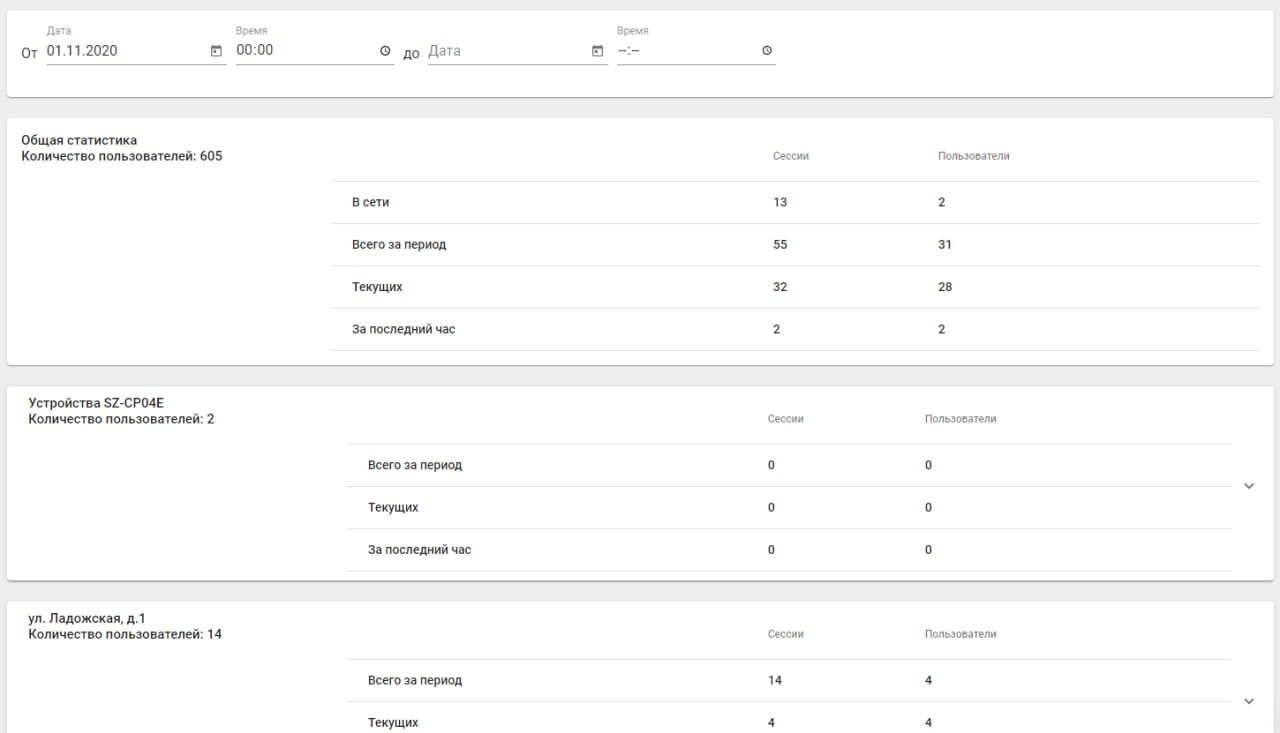The width and height of the screenshot is (1280, 733).
Task: Click the Сессии column header in Общая статистика
Action: [790, 156]
